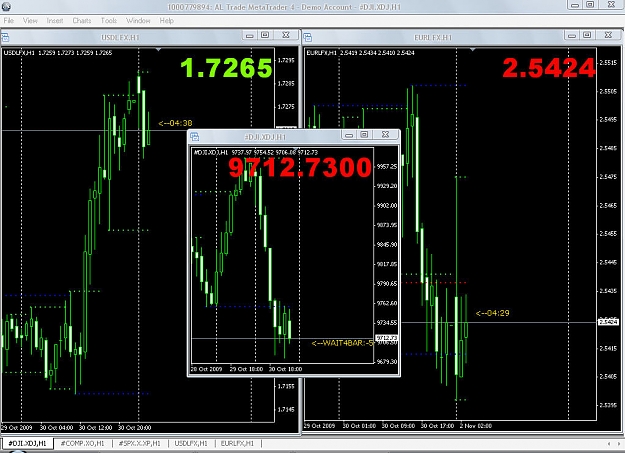
Task: Minimize the EURLFX,H1 chart window
Action: coord(572,35)
